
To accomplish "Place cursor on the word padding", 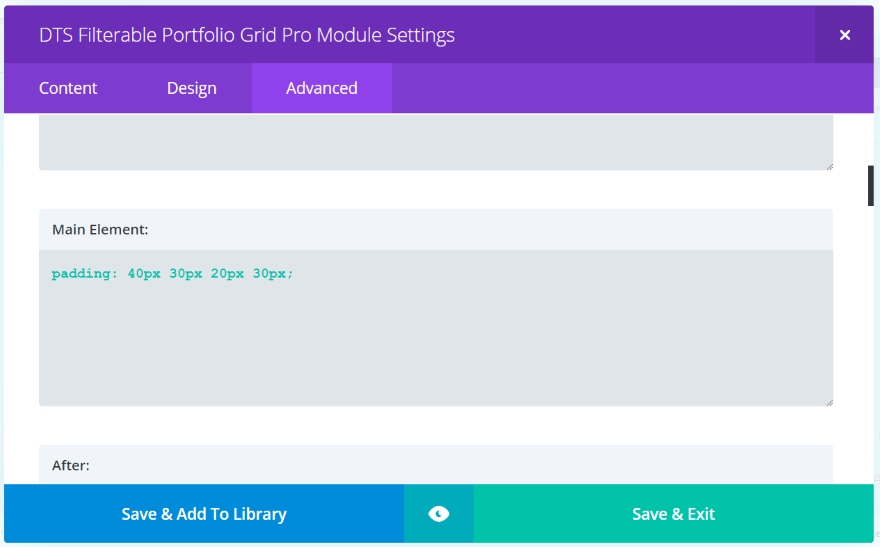I will pos(82,273).
